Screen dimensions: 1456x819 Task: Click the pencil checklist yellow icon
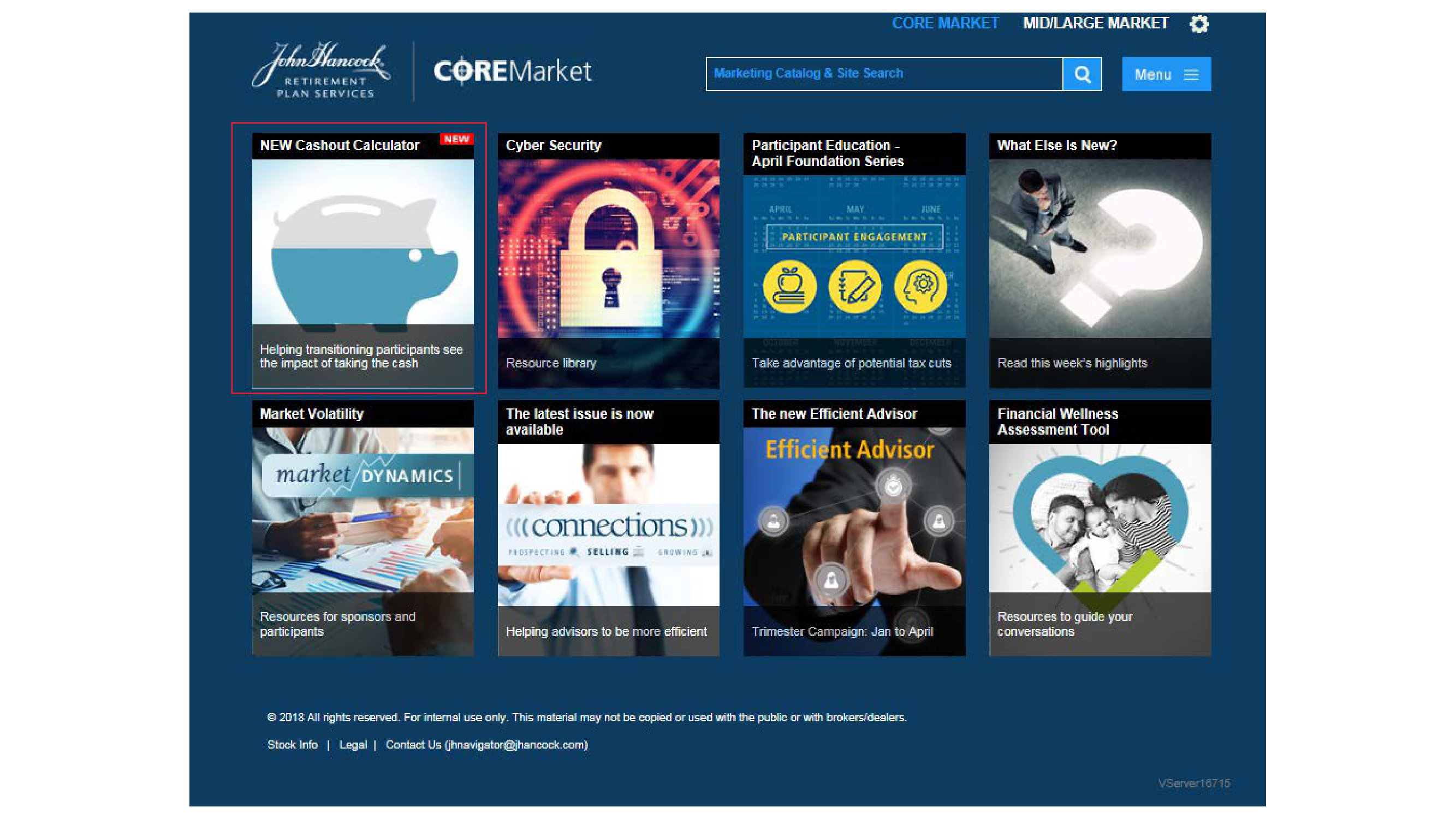pos(854,287)
